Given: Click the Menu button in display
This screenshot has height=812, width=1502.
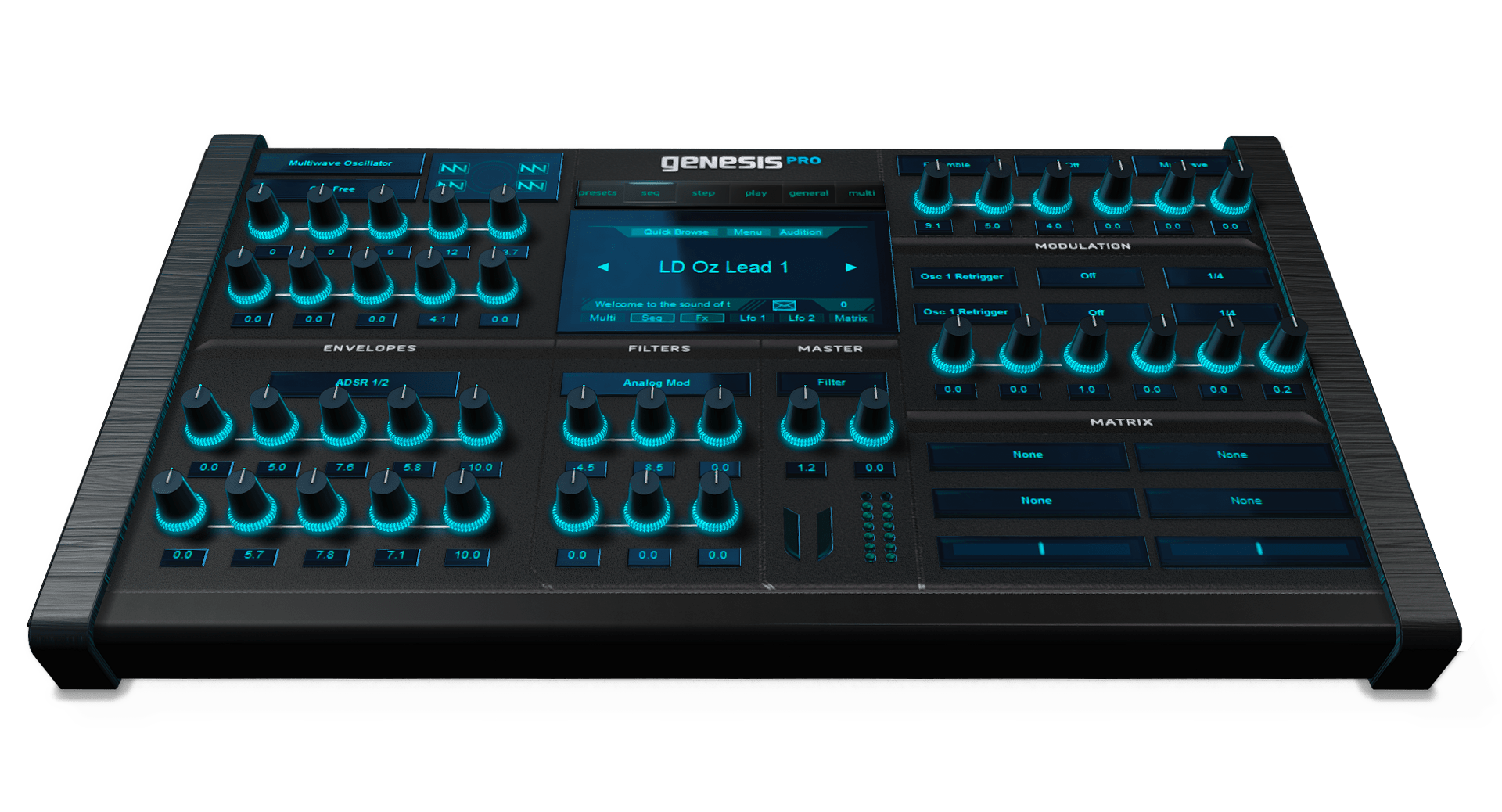Looking at the screenshot, I should click(748, 232).
